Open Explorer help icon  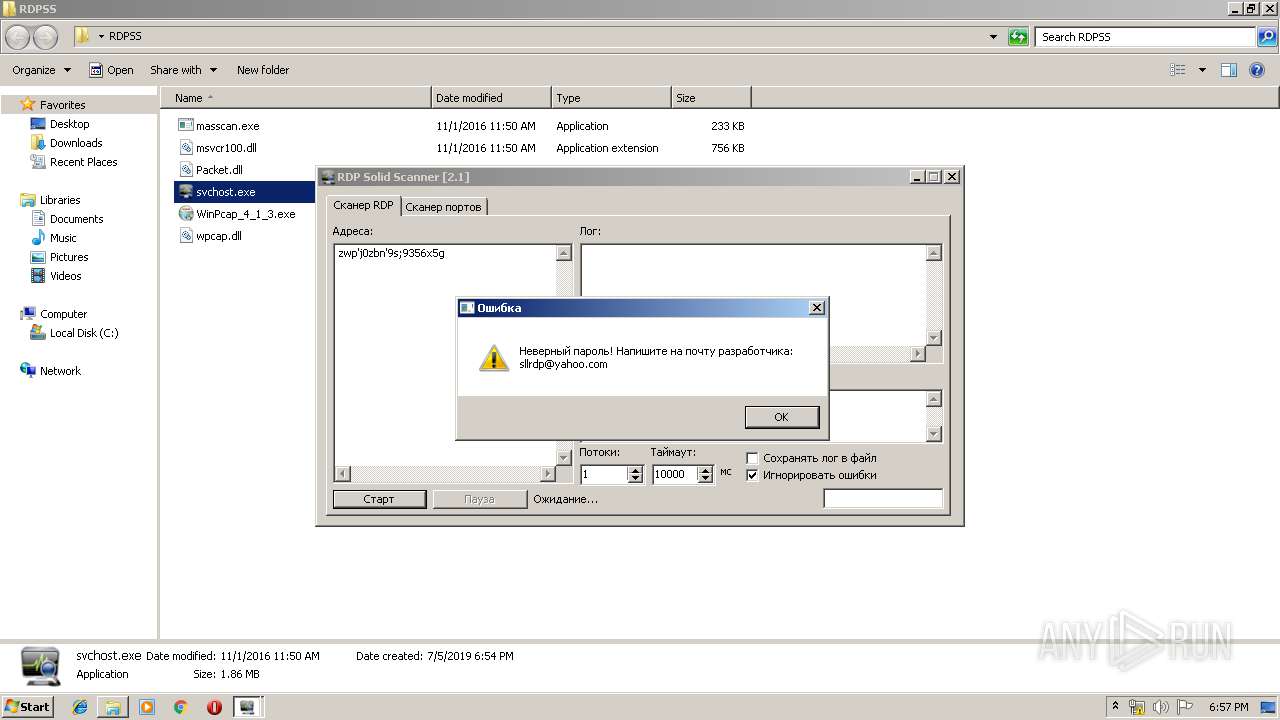pyautogui.click(x=1257, y=70)
